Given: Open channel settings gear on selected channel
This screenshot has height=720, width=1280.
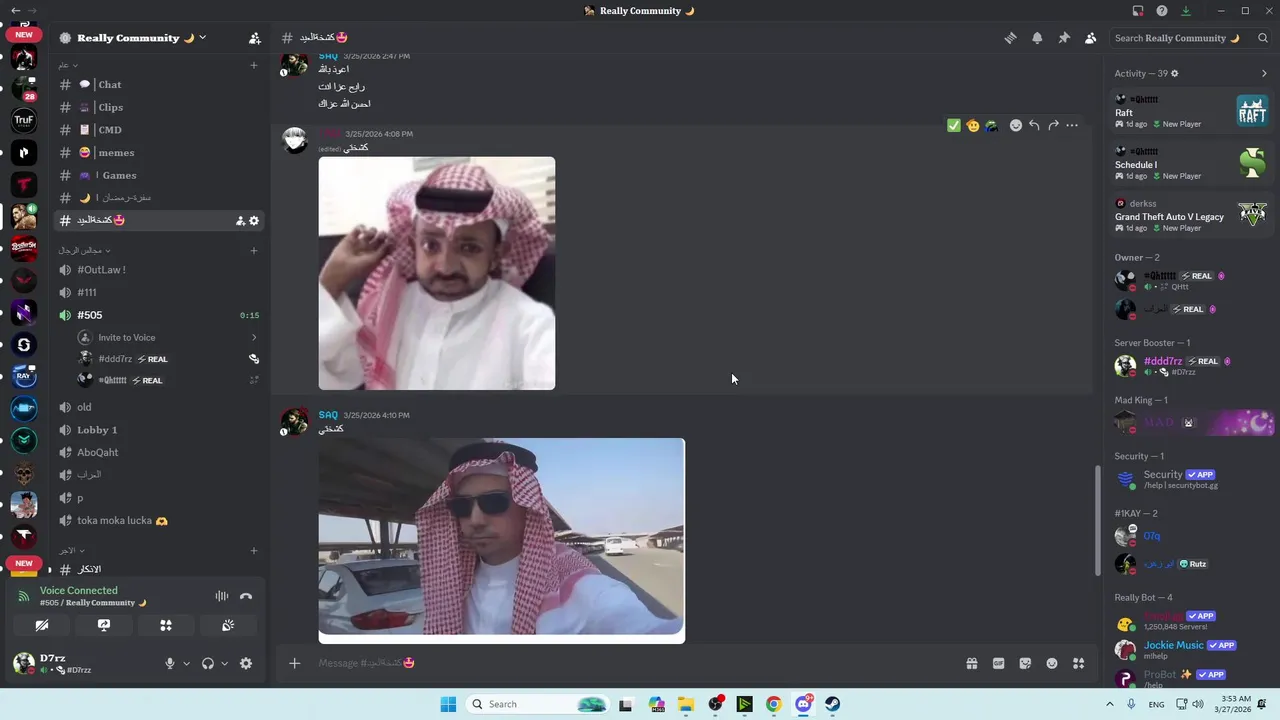Looking at the screenshot, I should click(x=254, y=221).
